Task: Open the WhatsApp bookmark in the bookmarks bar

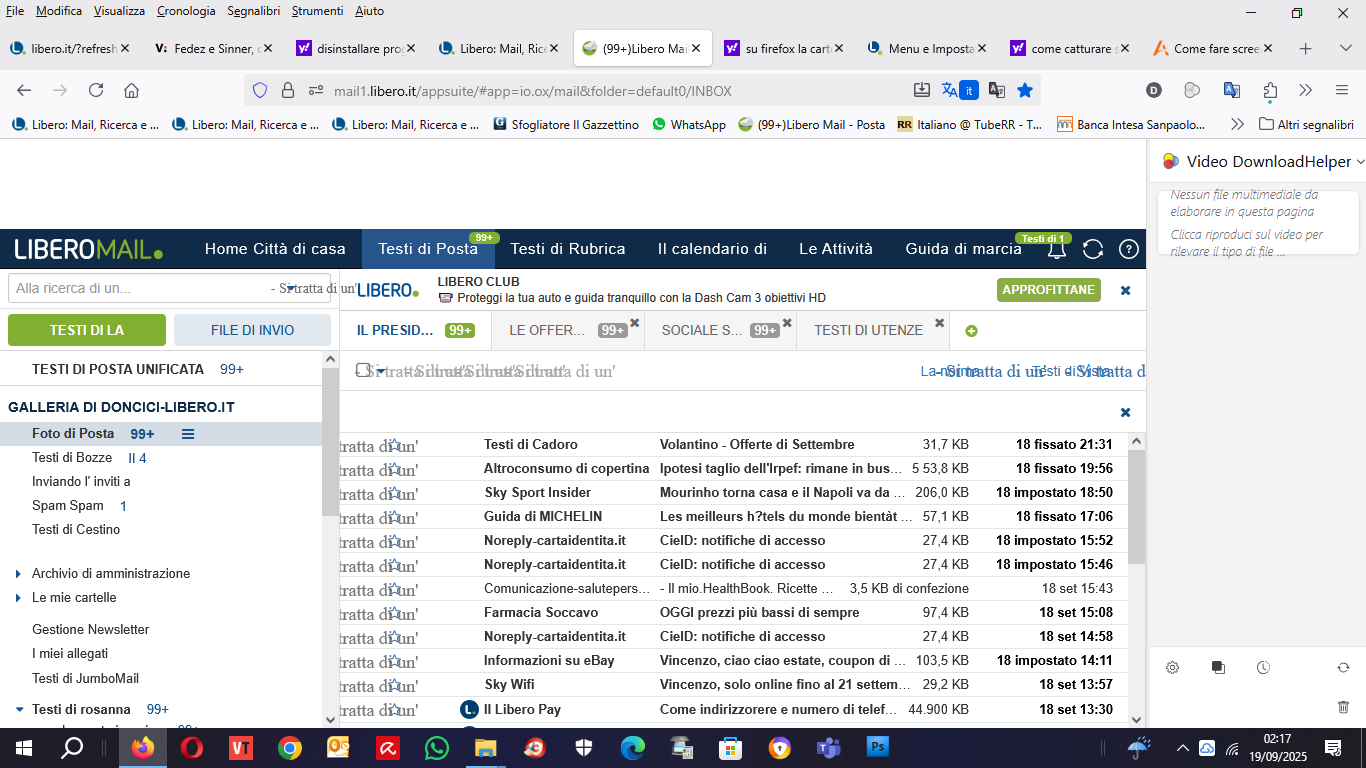Action: [689, 124]
